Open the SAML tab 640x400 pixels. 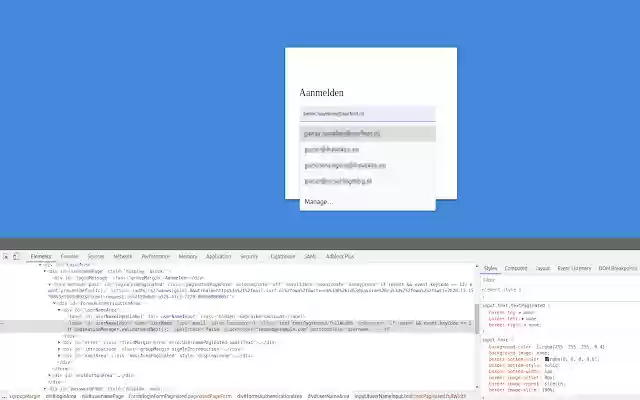tap(310, 257)
